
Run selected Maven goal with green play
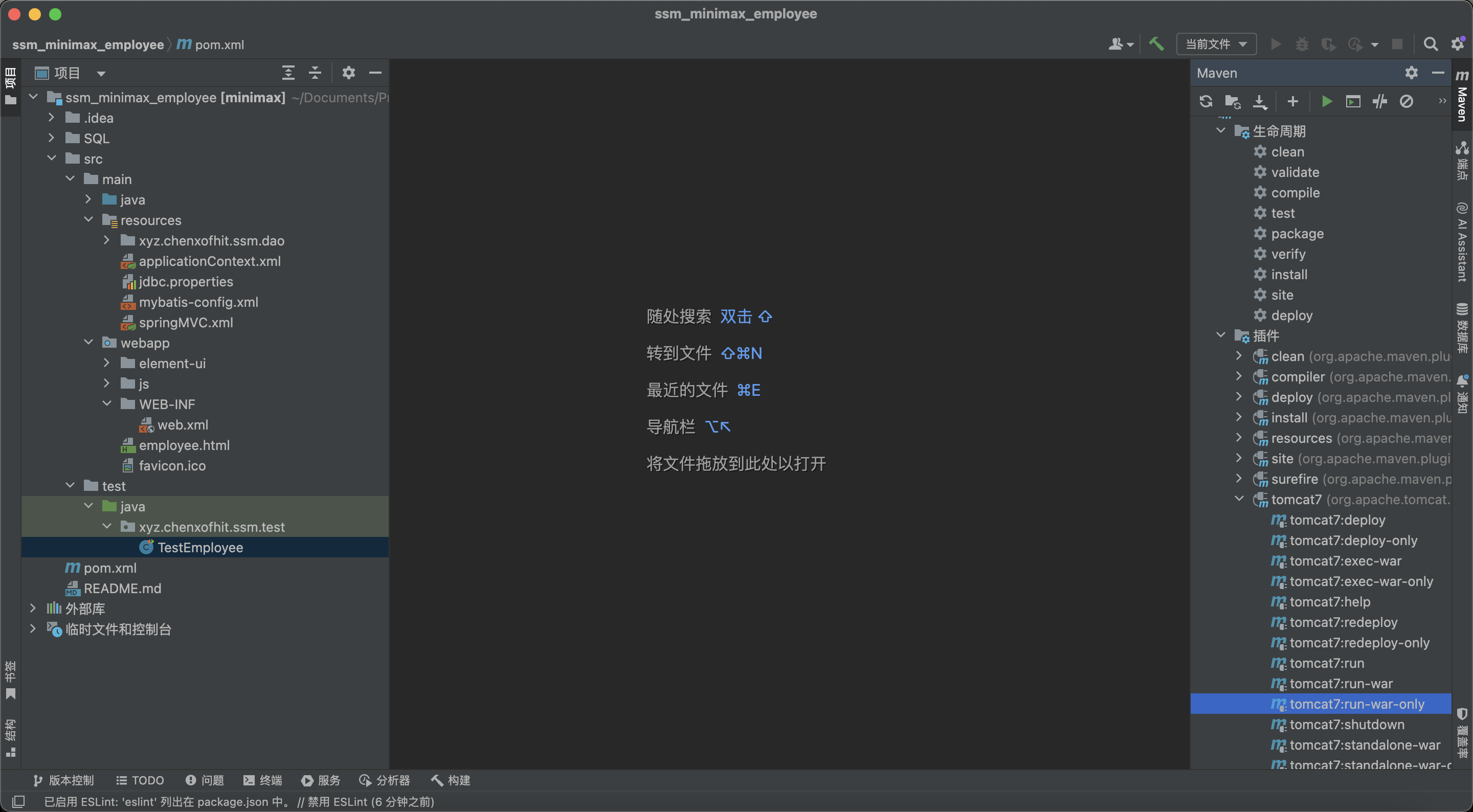(x=1327, y=102)
